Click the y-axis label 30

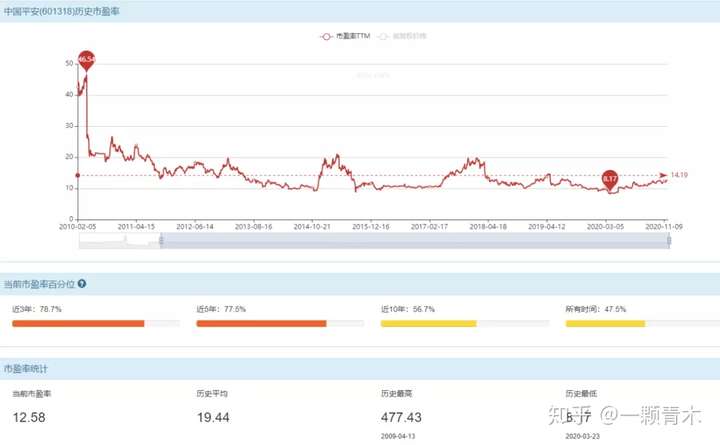[x=69, y=126]
